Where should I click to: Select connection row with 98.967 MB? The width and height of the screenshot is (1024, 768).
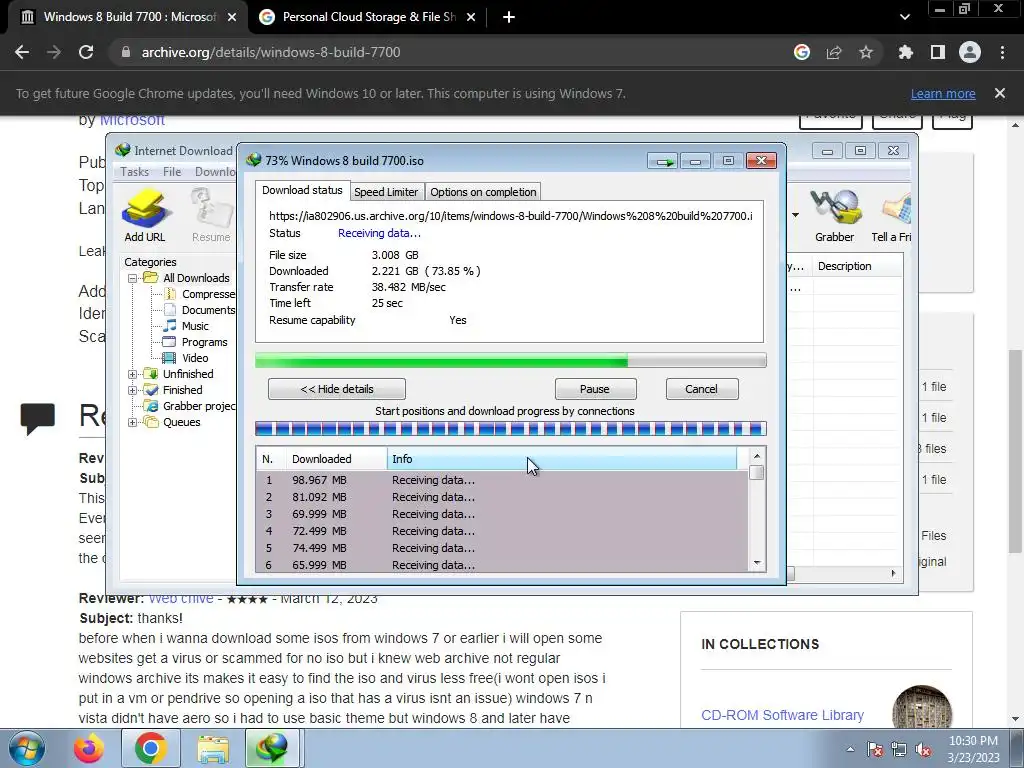(x=502, y=480)
